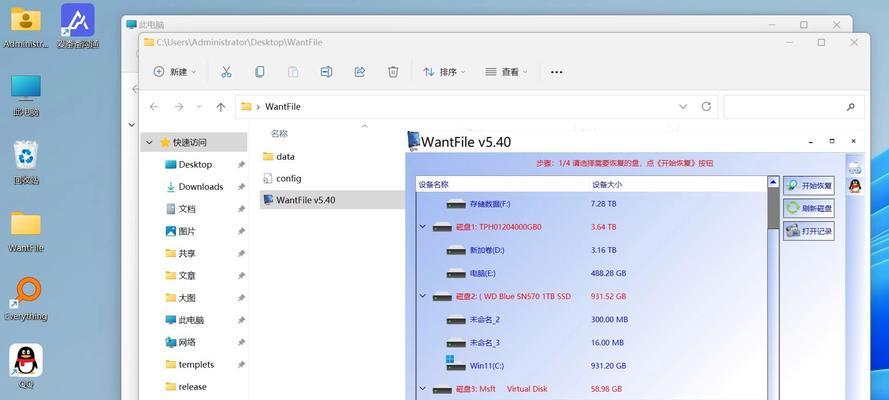Click the Paste icon in Explorer toolbar

coord(293,72)
